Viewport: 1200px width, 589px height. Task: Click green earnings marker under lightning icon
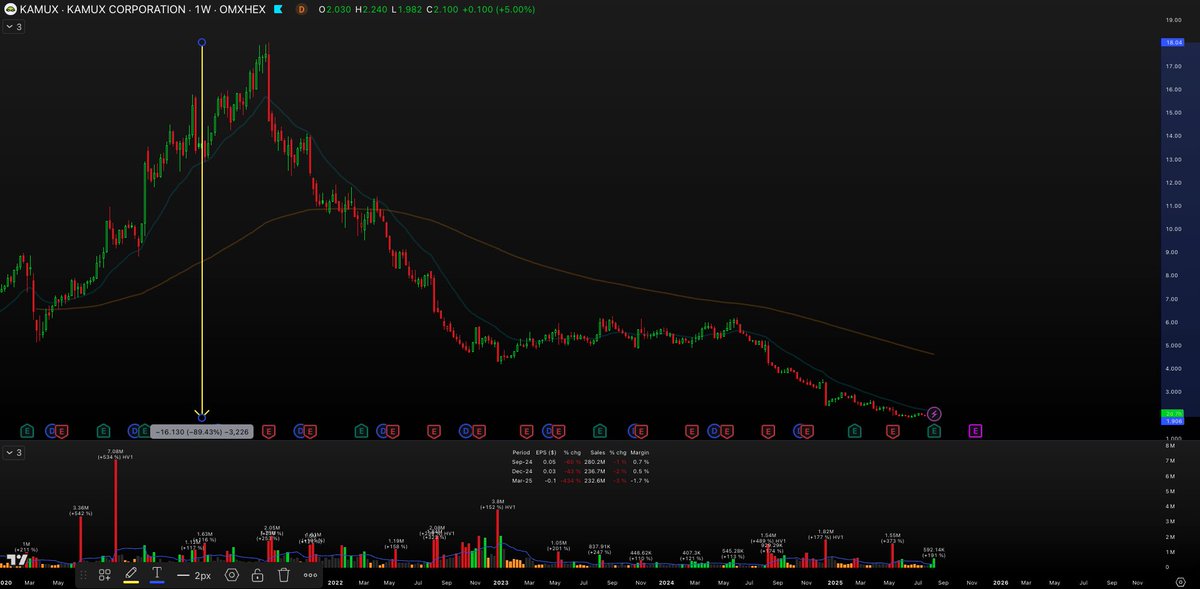[934, 431]
